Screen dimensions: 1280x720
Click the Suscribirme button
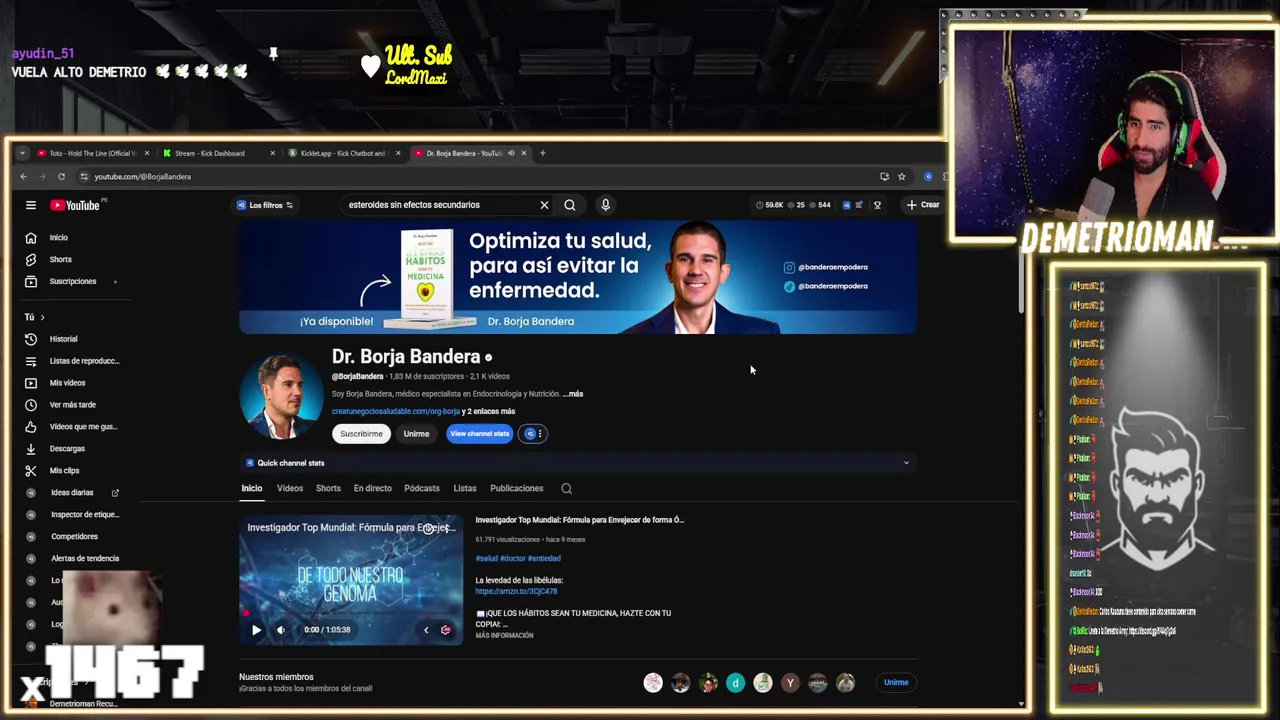tap(361, 434)
